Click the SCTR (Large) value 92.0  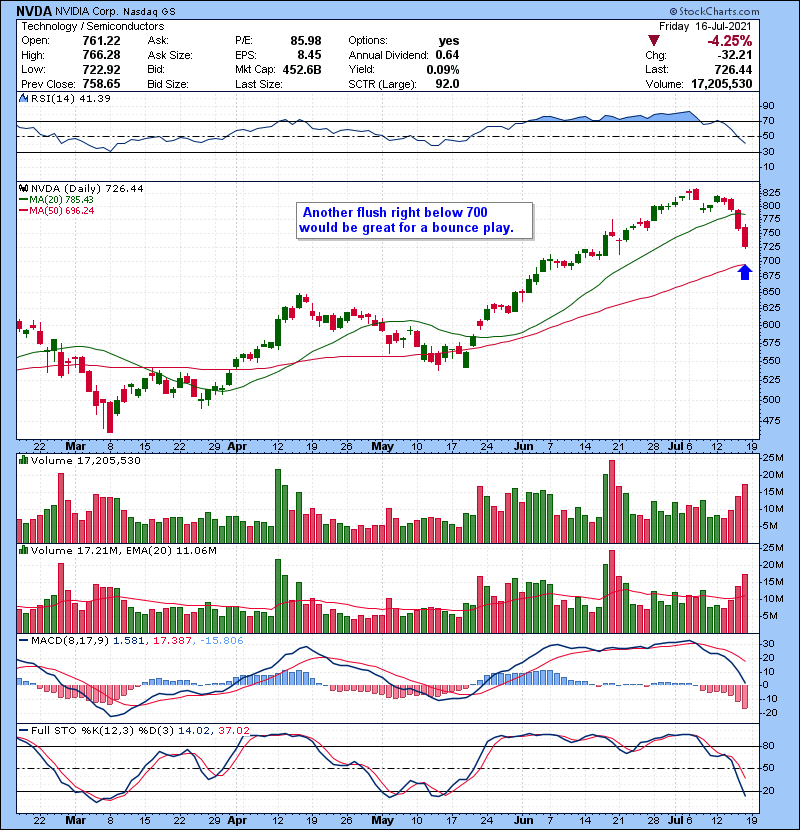447,84
